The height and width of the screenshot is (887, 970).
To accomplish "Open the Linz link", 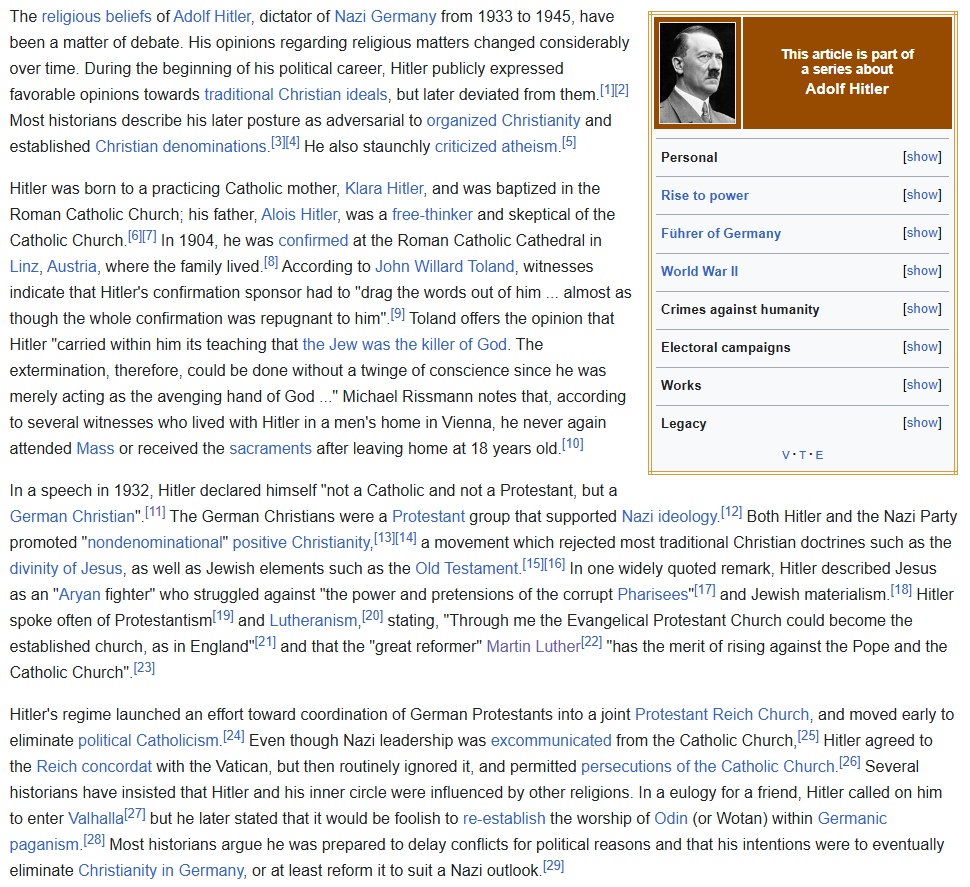I will click(x=24, y=267).
